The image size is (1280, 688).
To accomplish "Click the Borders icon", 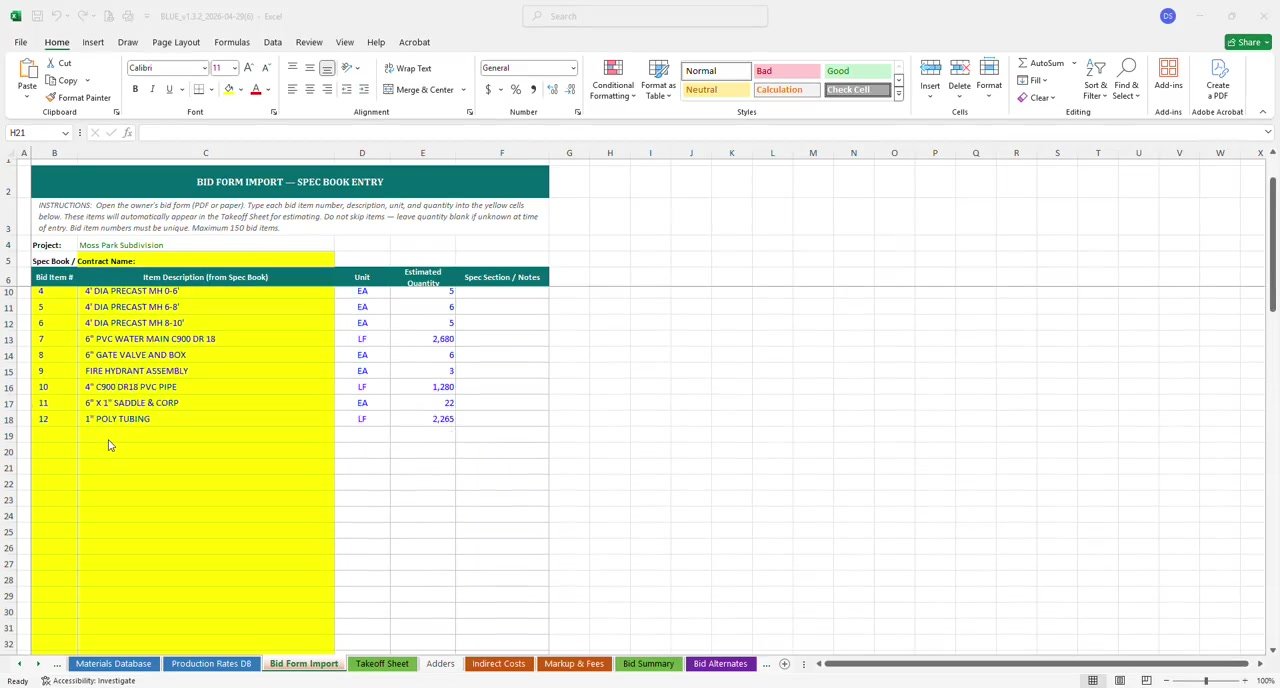I will [199, 89].
